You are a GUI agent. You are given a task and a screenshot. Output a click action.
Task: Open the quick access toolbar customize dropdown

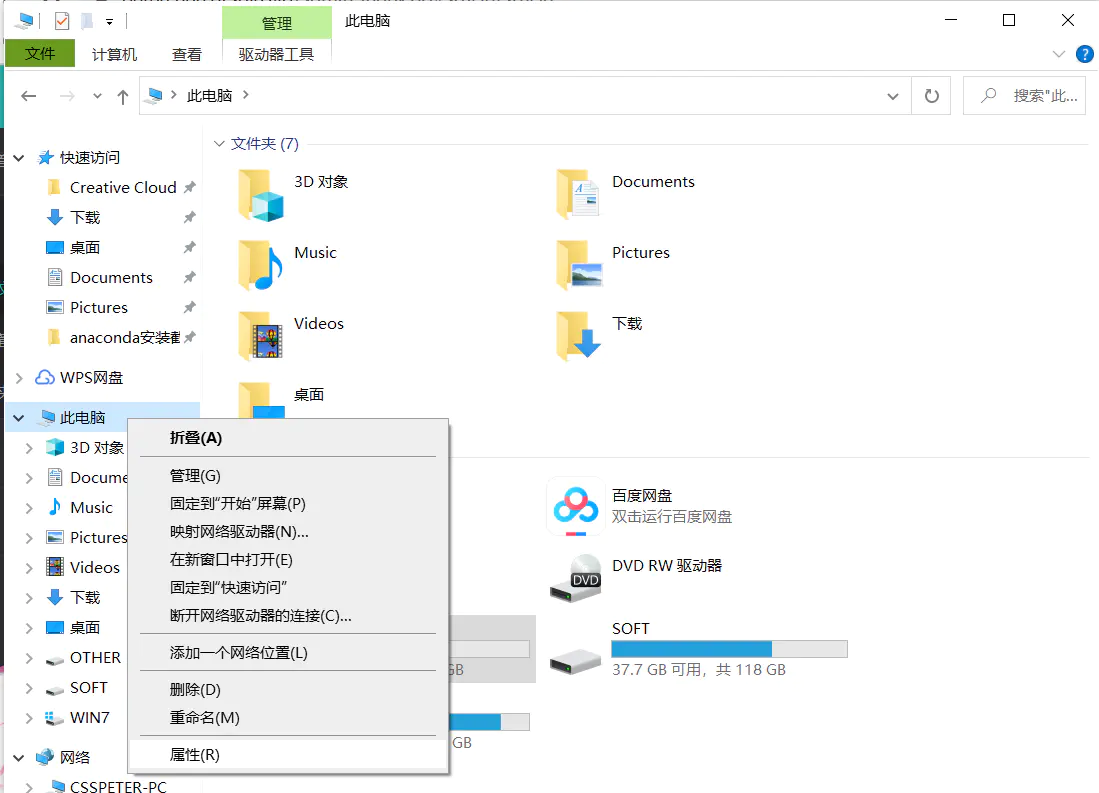[x=109, y=22]
